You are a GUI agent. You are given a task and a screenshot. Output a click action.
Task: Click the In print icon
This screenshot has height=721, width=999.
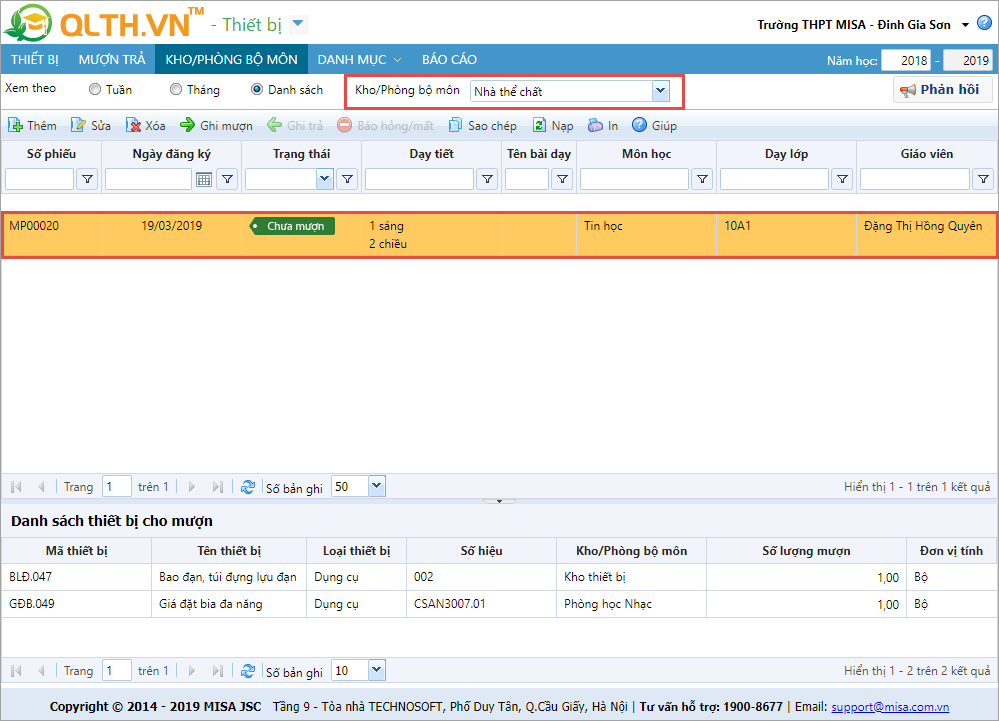(595, 125)
